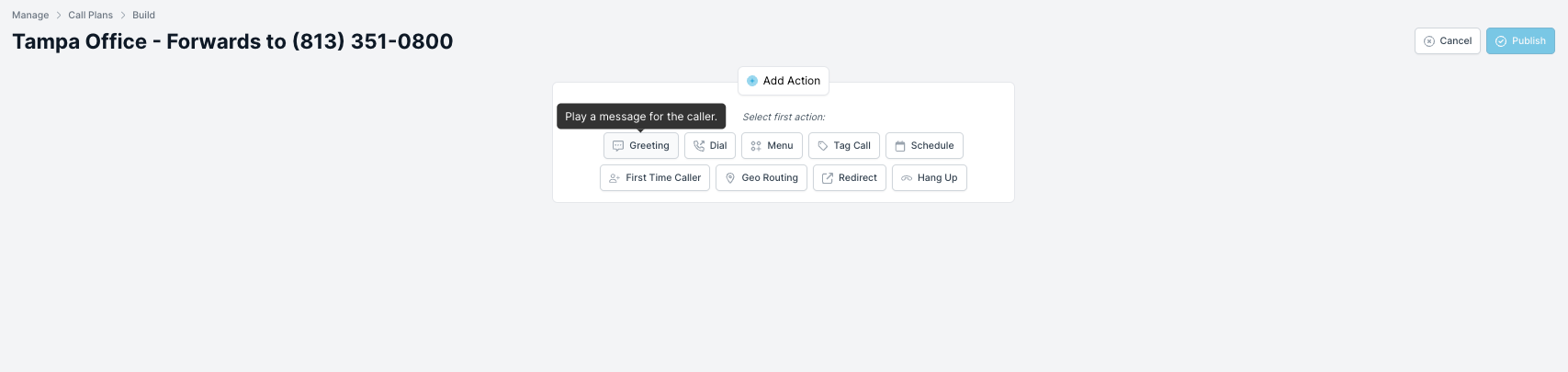1568x372 pixels.
Task: Add a Schedule action
Action: pos(924,146)
